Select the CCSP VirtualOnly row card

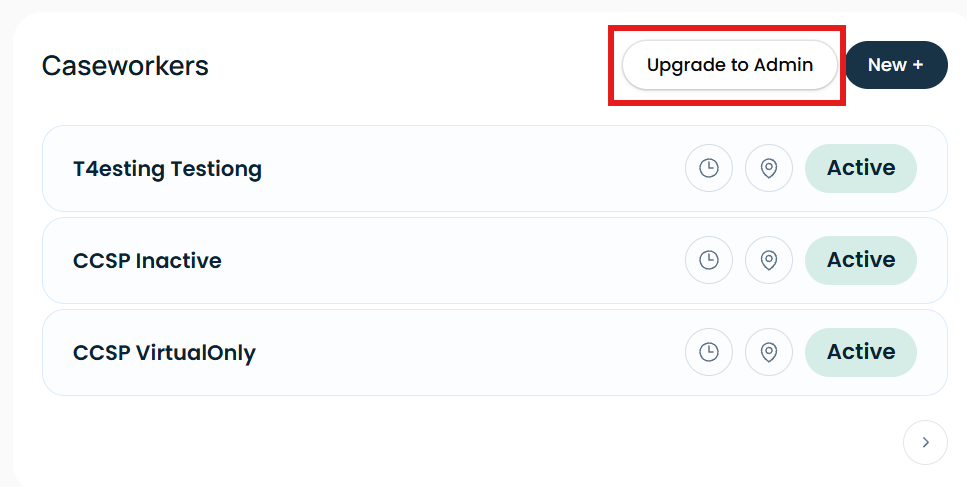(x=495, y=352)
